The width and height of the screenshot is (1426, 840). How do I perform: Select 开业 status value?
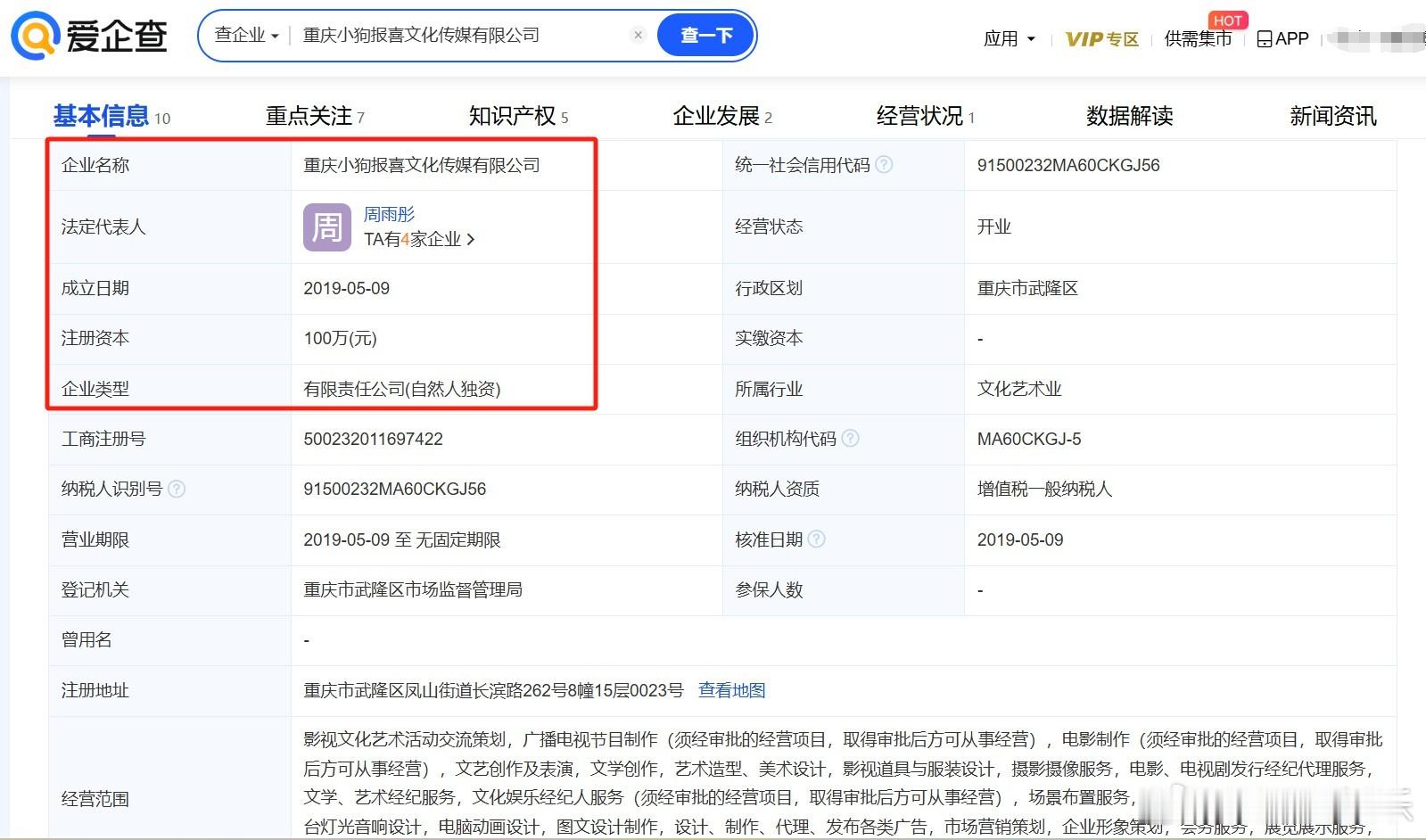coord(993,226)
